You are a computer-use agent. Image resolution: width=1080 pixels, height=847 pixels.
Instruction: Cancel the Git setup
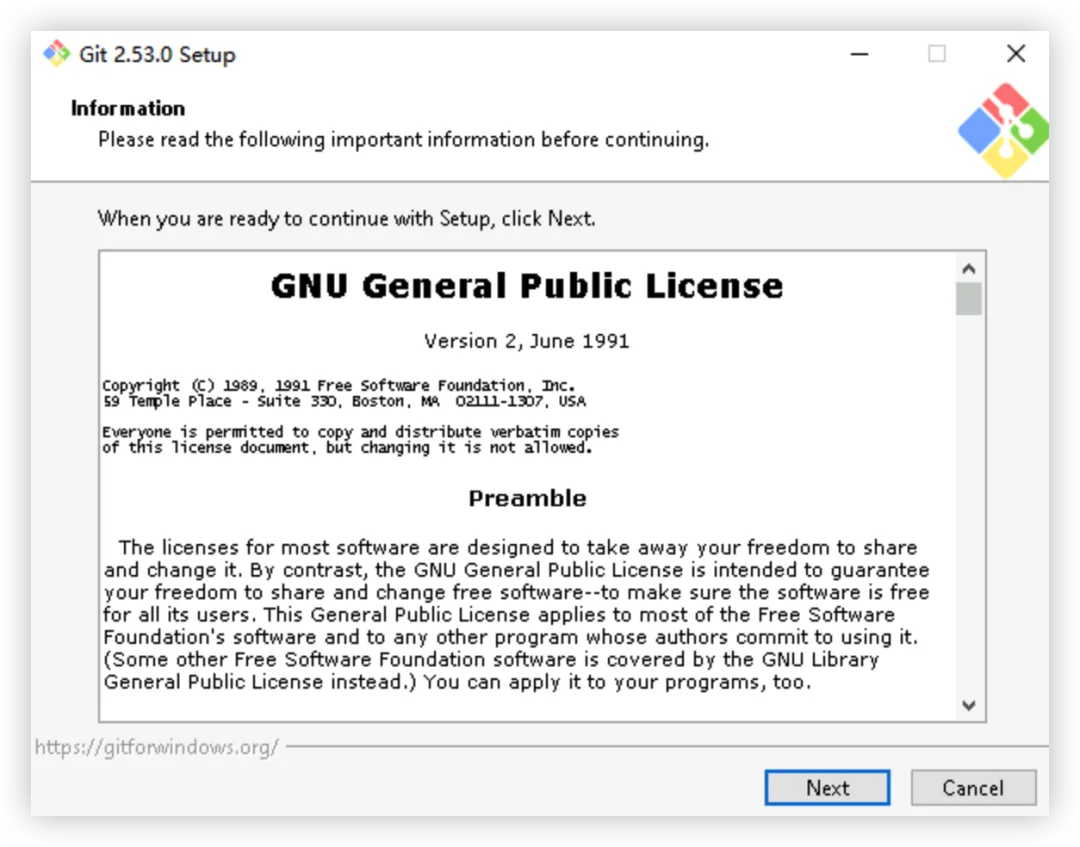973,787
